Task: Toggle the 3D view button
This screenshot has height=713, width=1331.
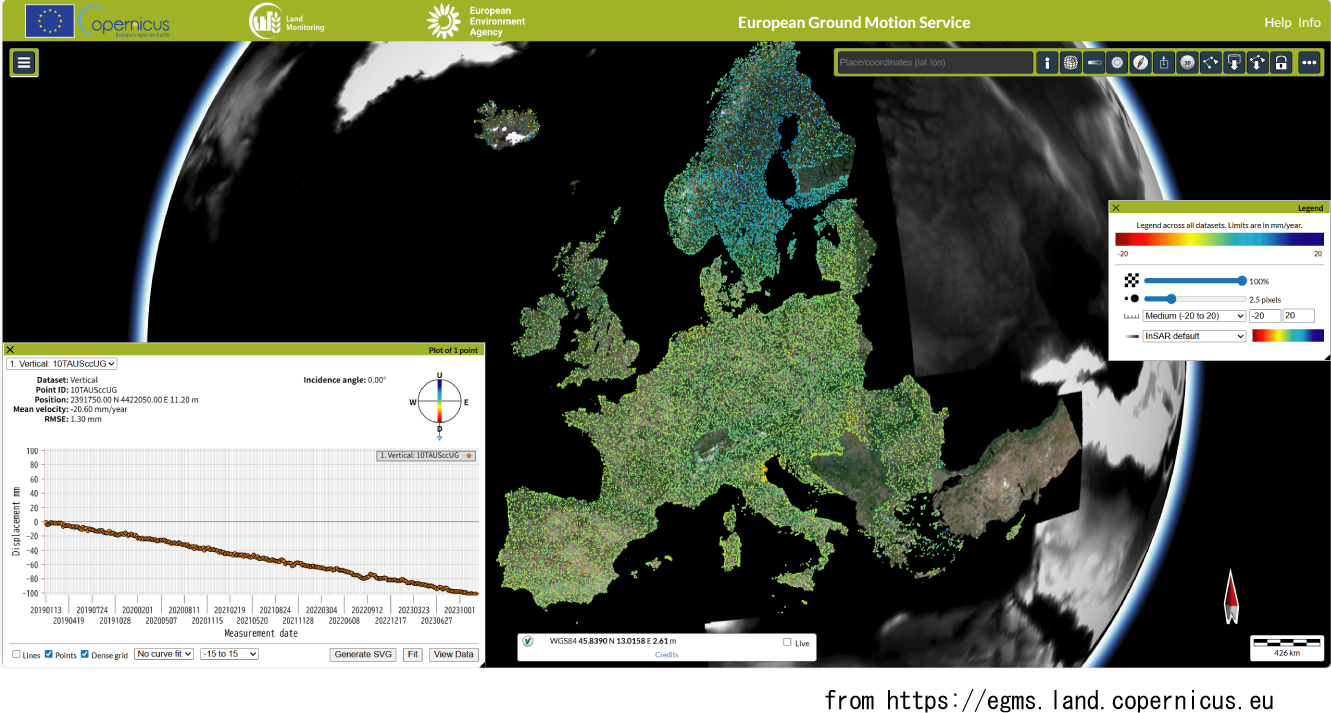Action: [1187, 63]
